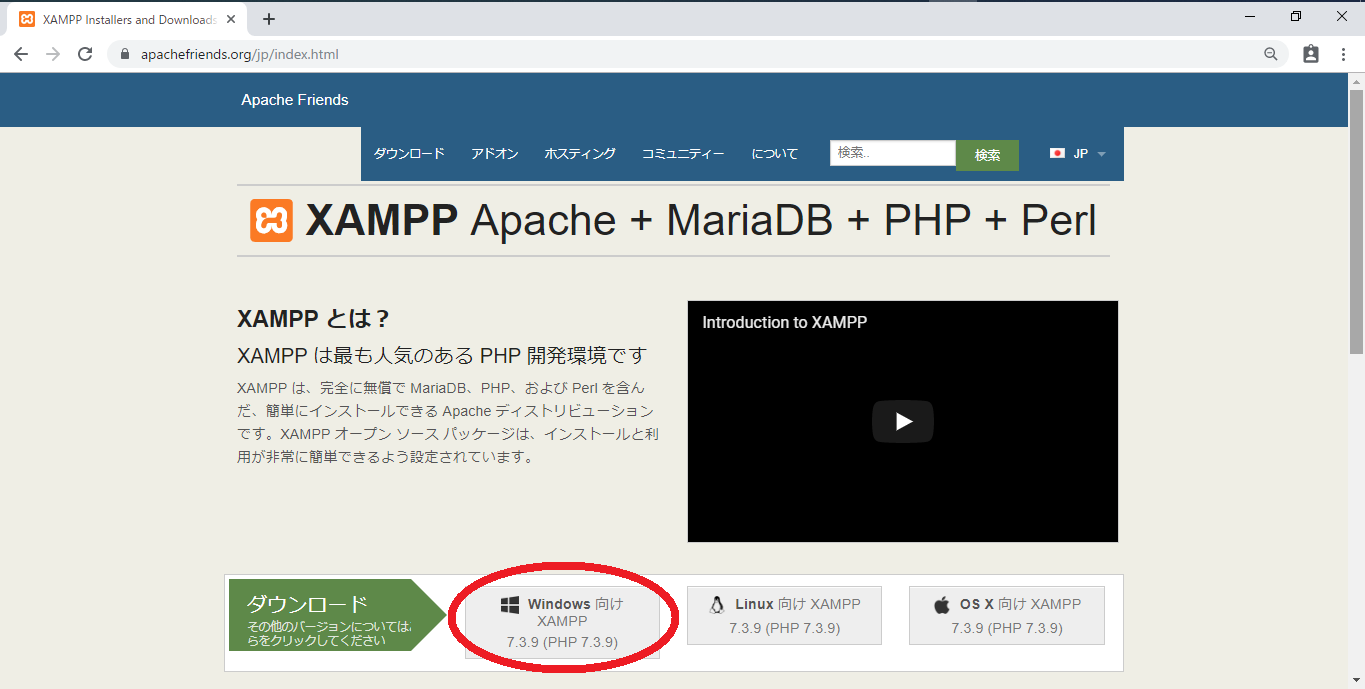
Task: Select the XAMPP Installers and Downloads tab
Action: (128, 19)
